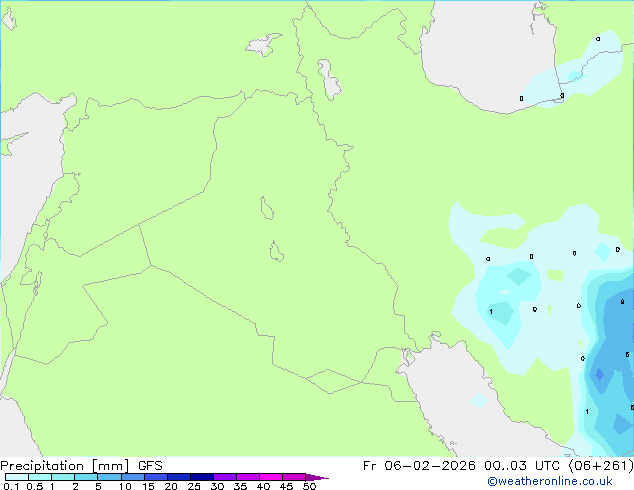The width and height of the screenshot is (634, 490).
Task: Click the 25 to 30 mm legend swatch
Action: 201,477
